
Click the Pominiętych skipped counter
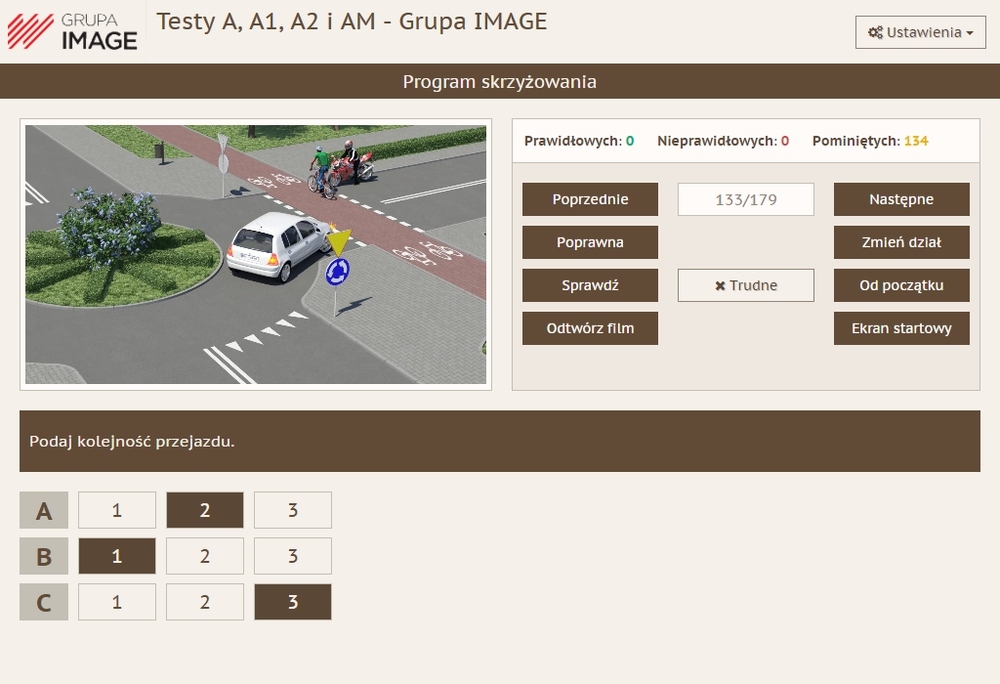click(x=870, y=141)
